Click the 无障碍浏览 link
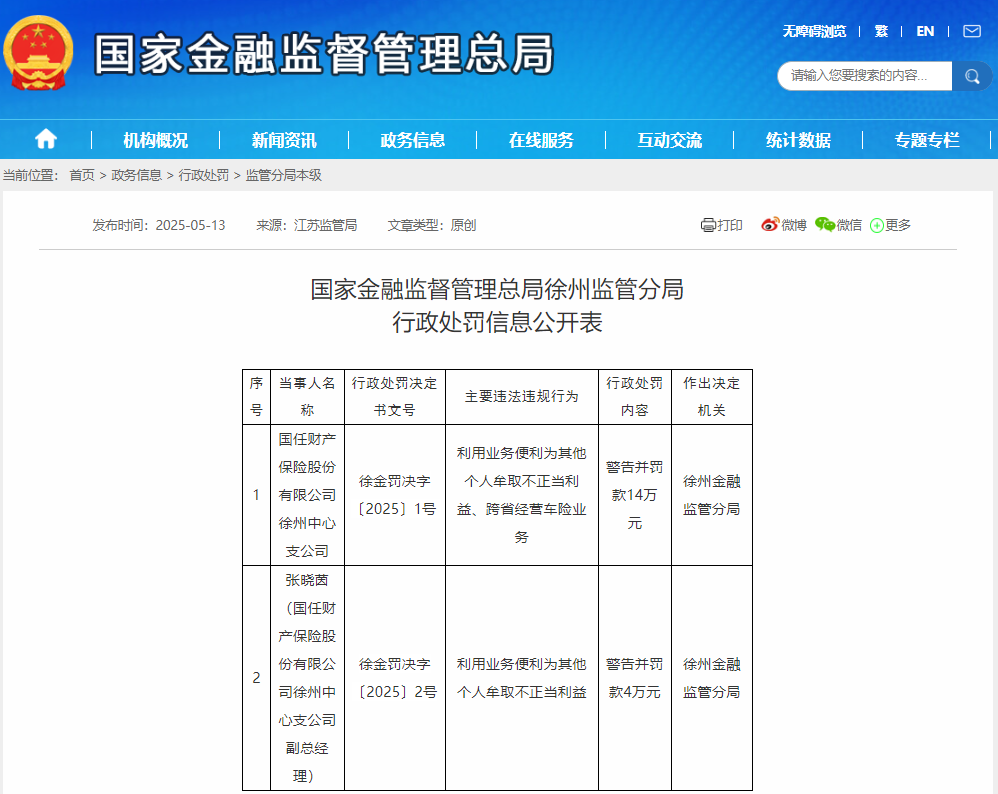The image size is (998, 794). (814, 31)
